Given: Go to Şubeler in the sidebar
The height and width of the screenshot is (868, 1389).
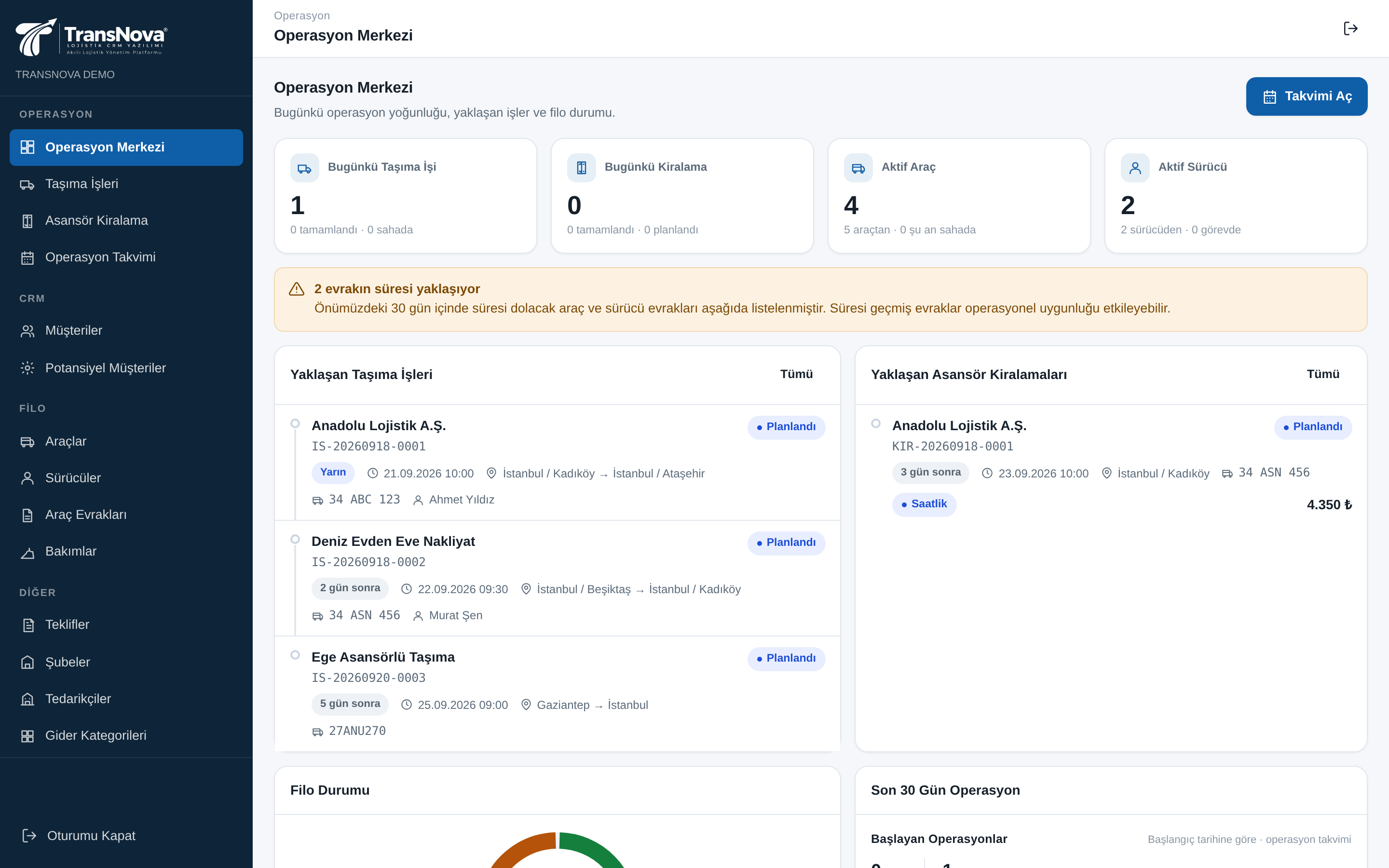Looking at the screenshot, I should click(126, 663).
